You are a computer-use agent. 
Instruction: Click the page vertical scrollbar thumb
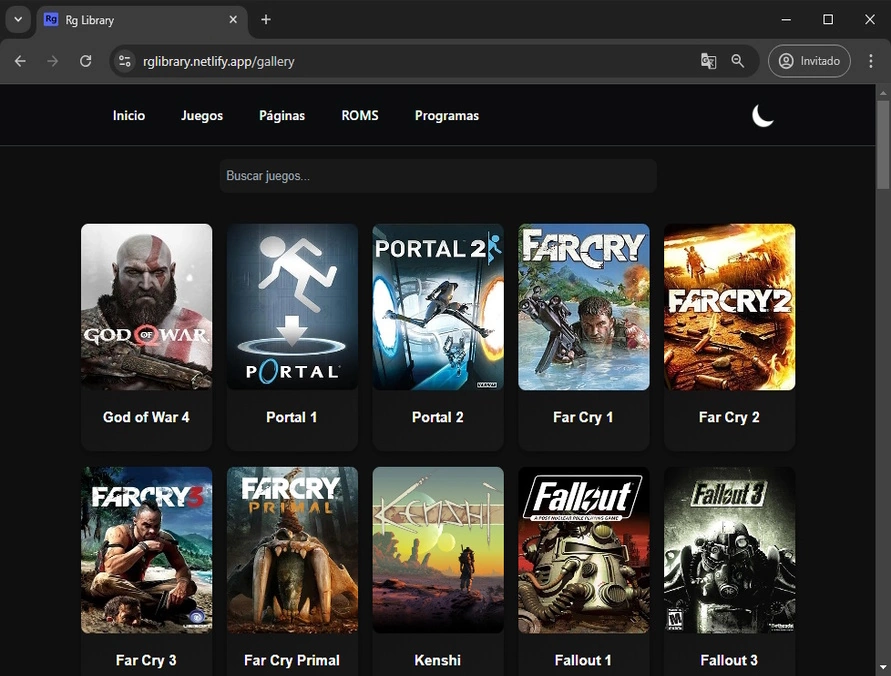pos(883,144)
